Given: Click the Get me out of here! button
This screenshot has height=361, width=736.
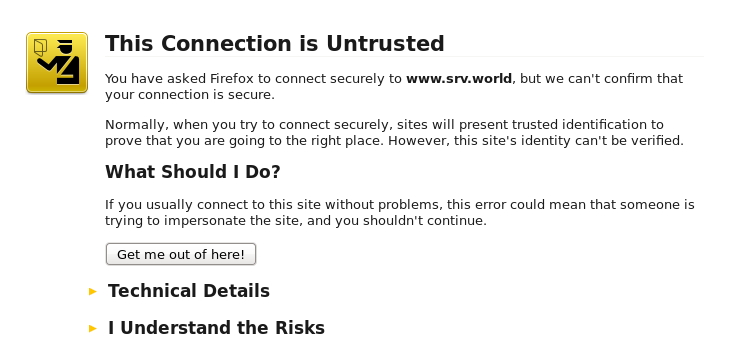Looking at the screenshot, I should coord(181,254).
